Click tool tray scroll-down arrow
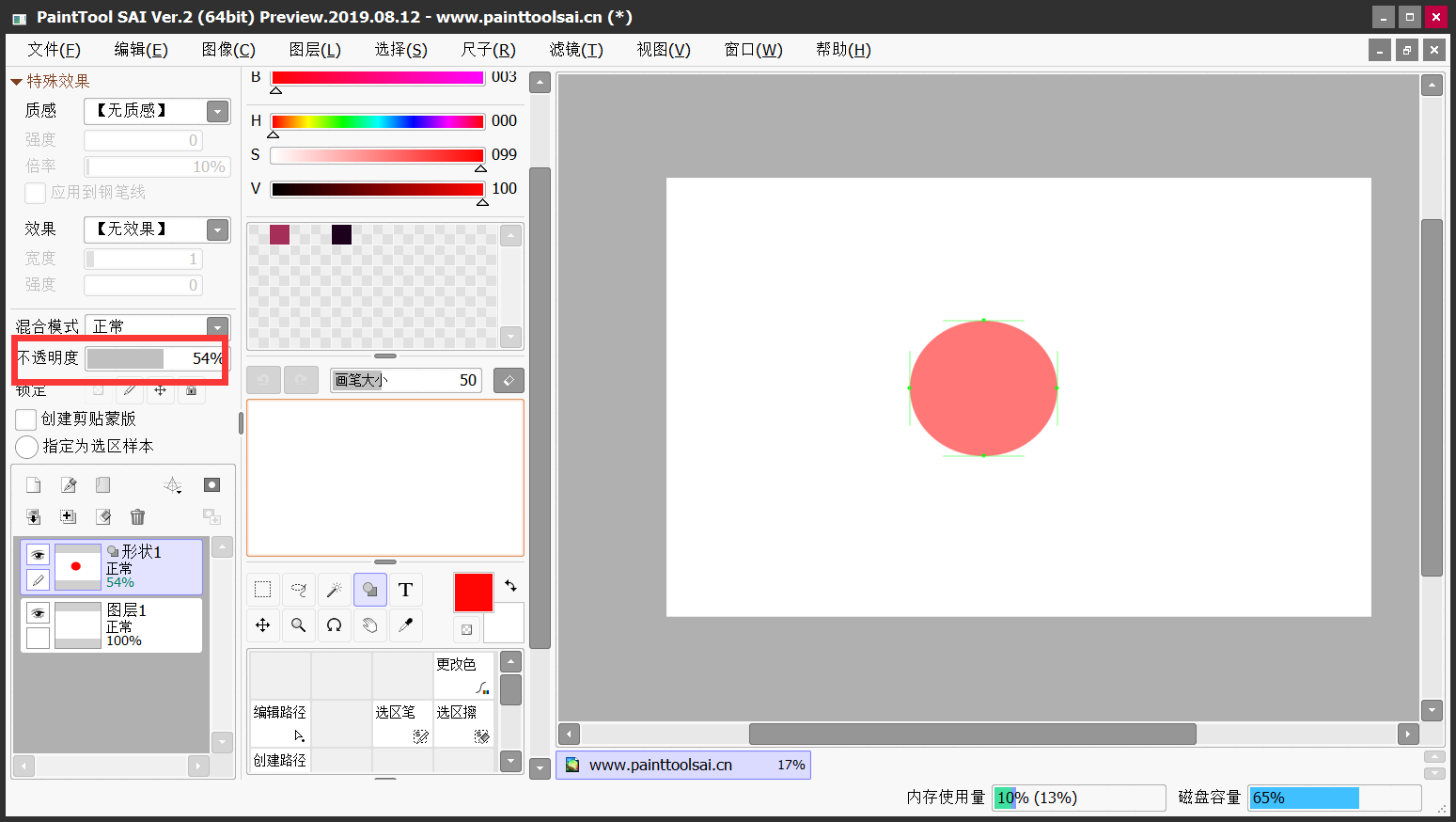Image resolution: width=1456 pixels, height=822 pixels. (x=510, y=761)
